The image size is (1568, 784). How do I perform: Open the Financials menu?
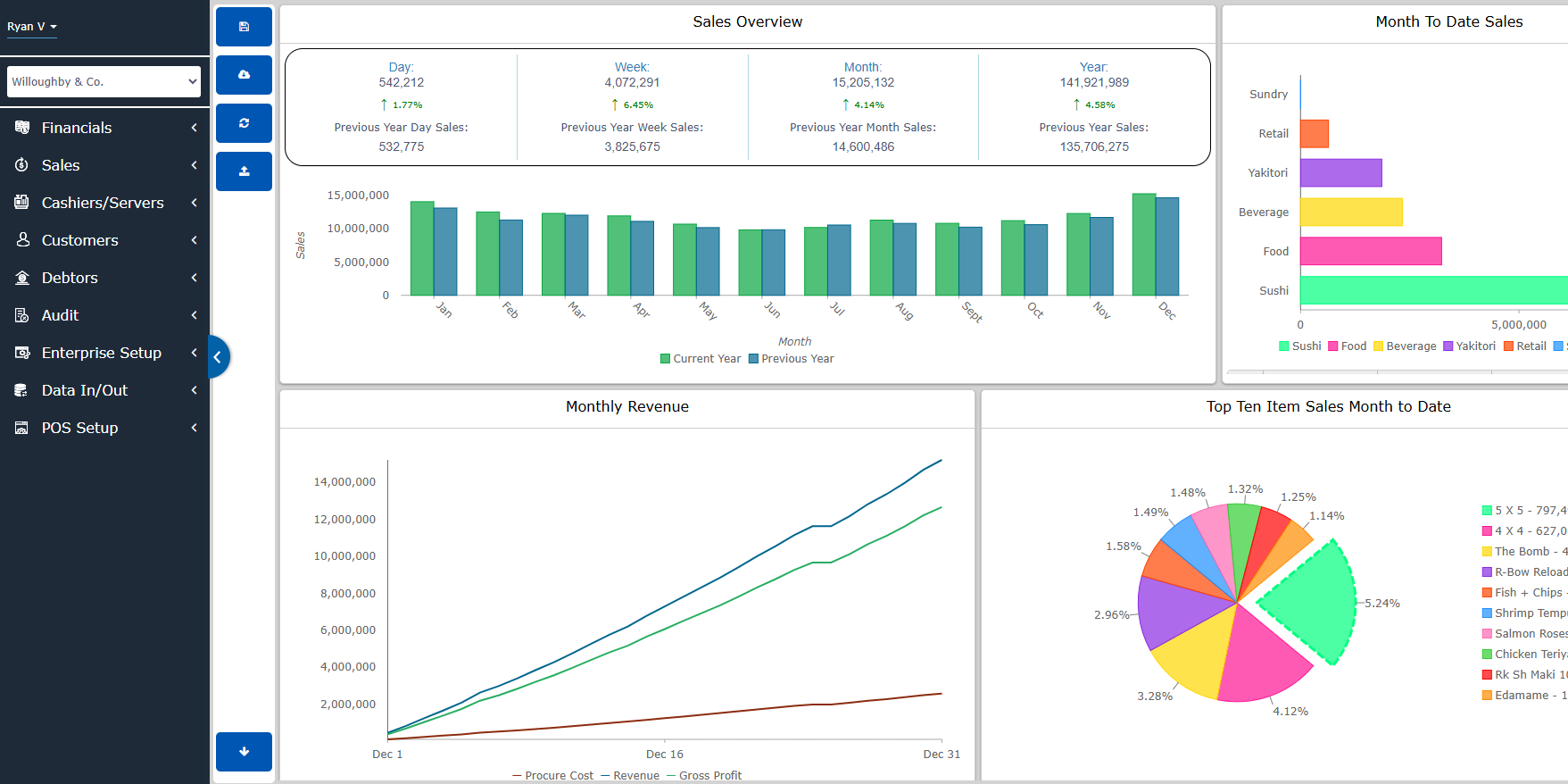[104, 128]
